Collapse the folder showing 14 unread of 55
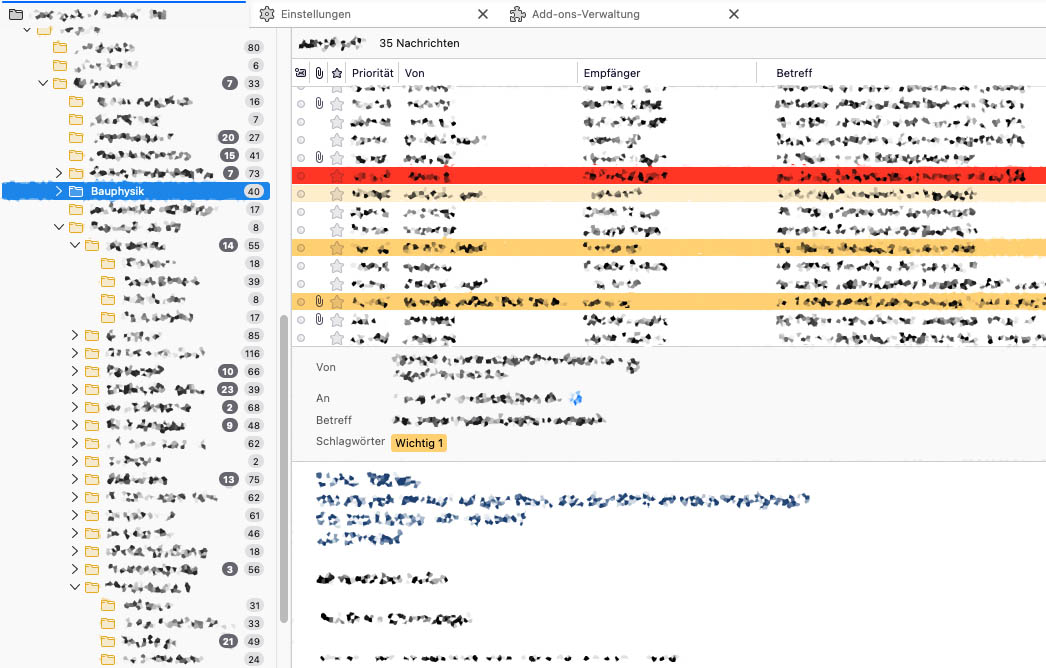This screenshot has height=668, width=1046. [74, 245]
